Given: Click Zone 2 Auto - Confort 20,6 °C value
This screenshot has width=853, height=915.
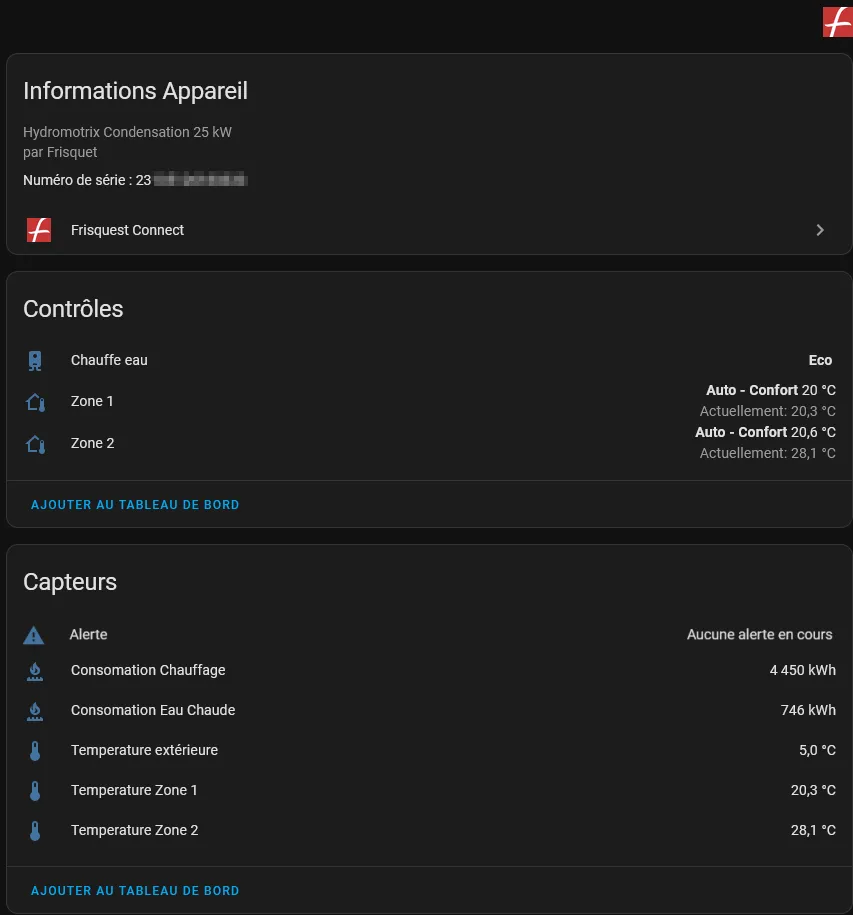Looking at the screenshot, I should [x=765, y=432].
